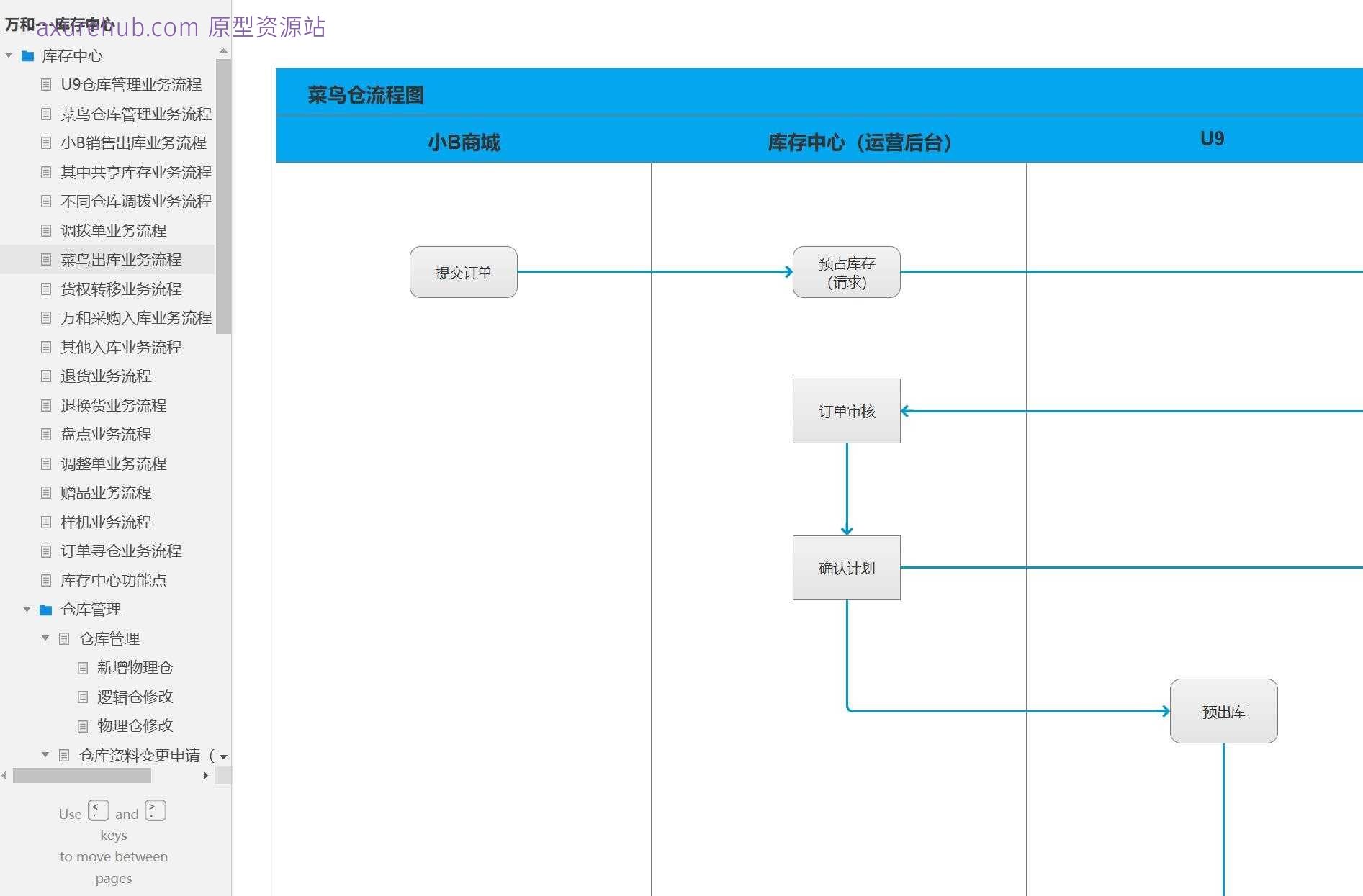This screenshot has height=896, width=1363.
Task: Click the page icon next to 退货业务流程
Action: (45, 376)
